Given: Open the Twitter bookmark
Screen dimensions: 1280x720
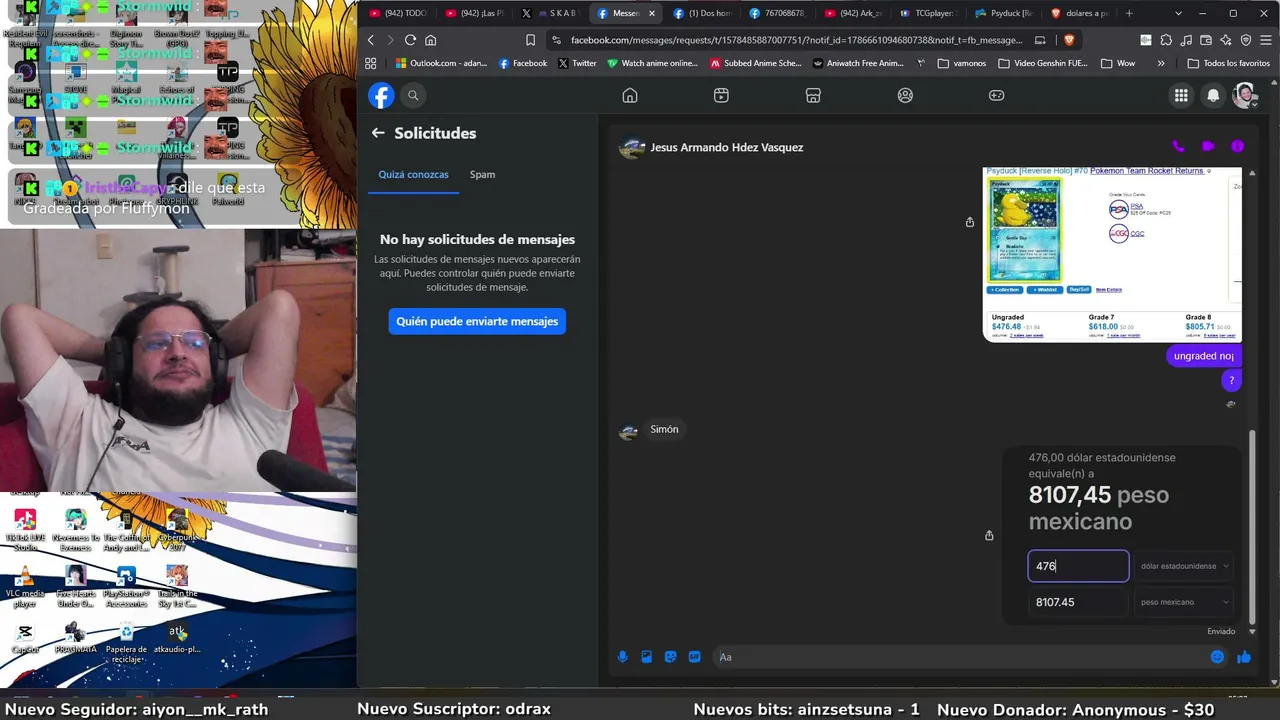Looking at the screenshot, I should click(577, 63).
